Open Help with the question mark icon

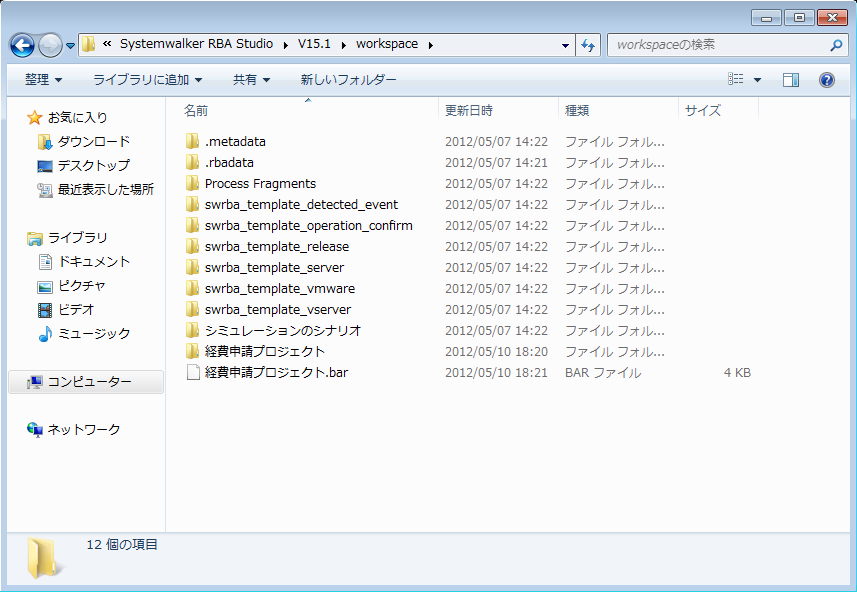pyautogui.click(x=826, y=80)
